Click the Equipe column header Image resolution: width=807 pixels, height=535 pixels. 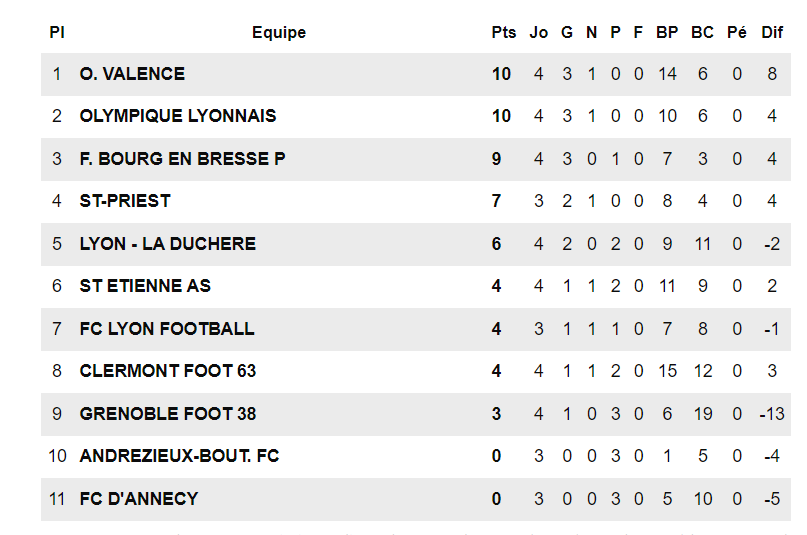pos(279,33)
